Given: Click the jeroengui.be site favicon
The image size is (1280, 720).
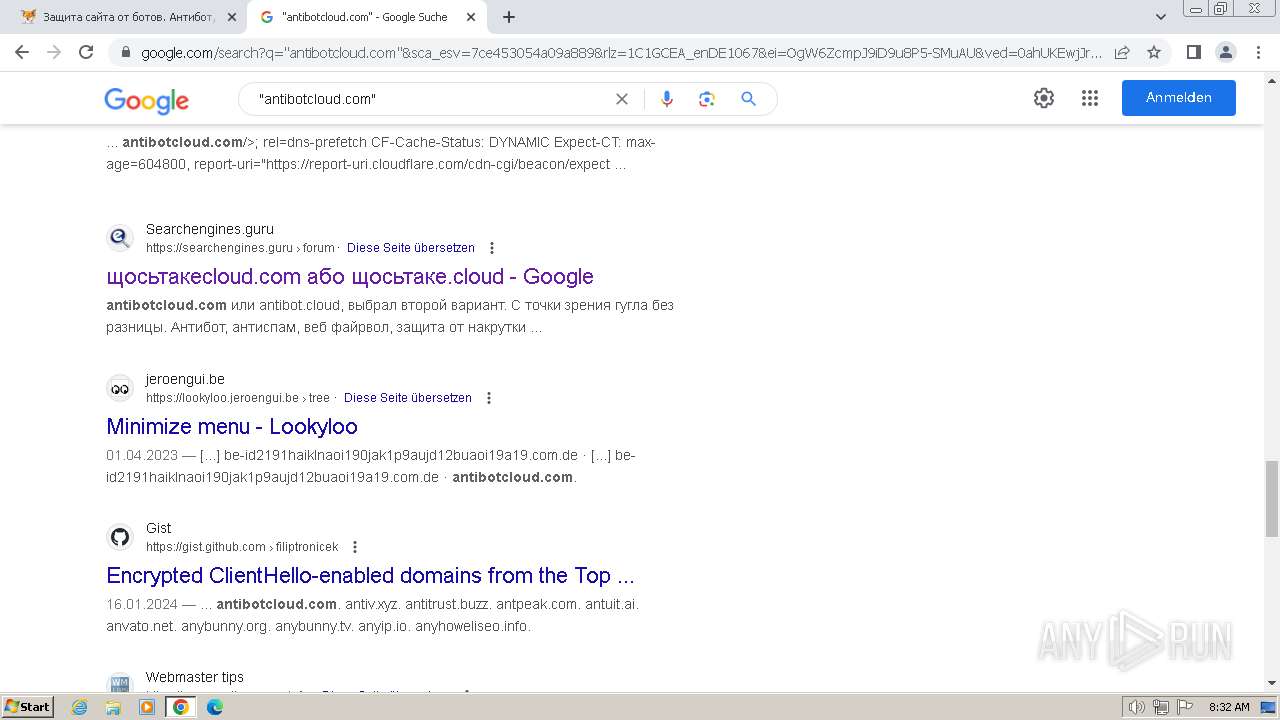Looking at the screenshot, I should pos(120,388).
